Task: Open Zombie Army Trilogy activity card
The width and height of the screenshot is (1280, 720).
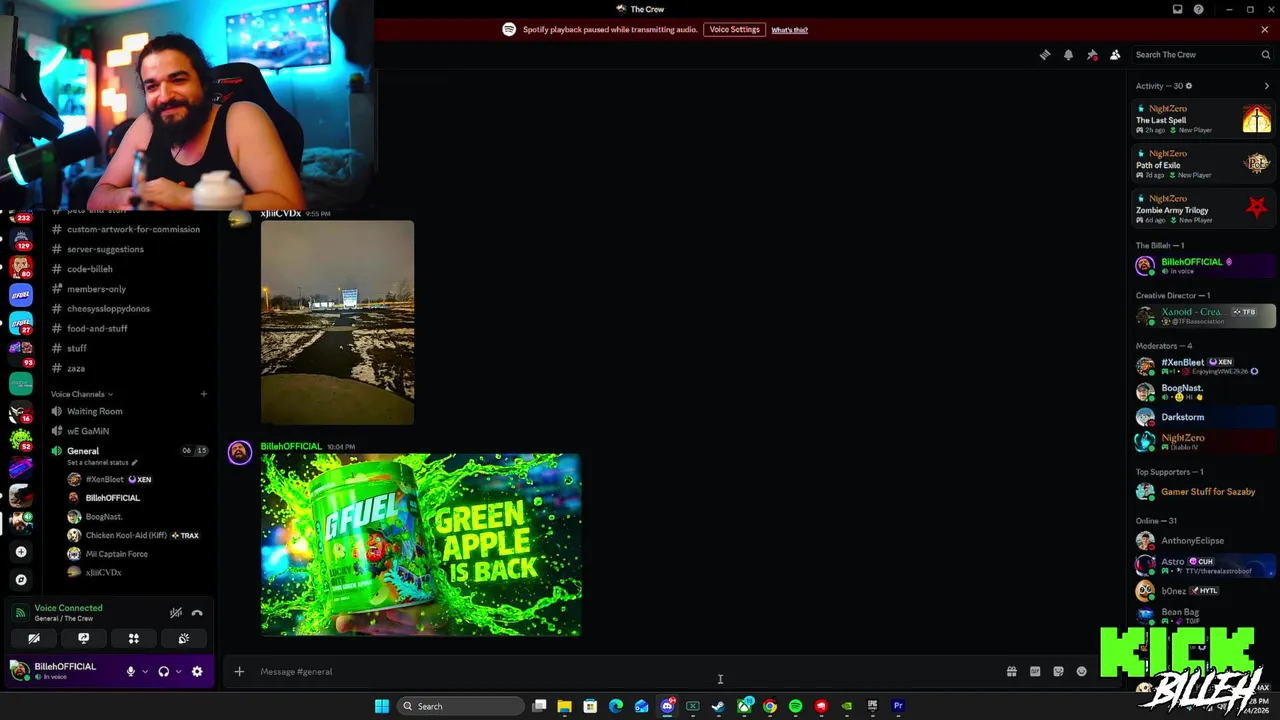Action: pyautogui.click(x=1203, y=209)
